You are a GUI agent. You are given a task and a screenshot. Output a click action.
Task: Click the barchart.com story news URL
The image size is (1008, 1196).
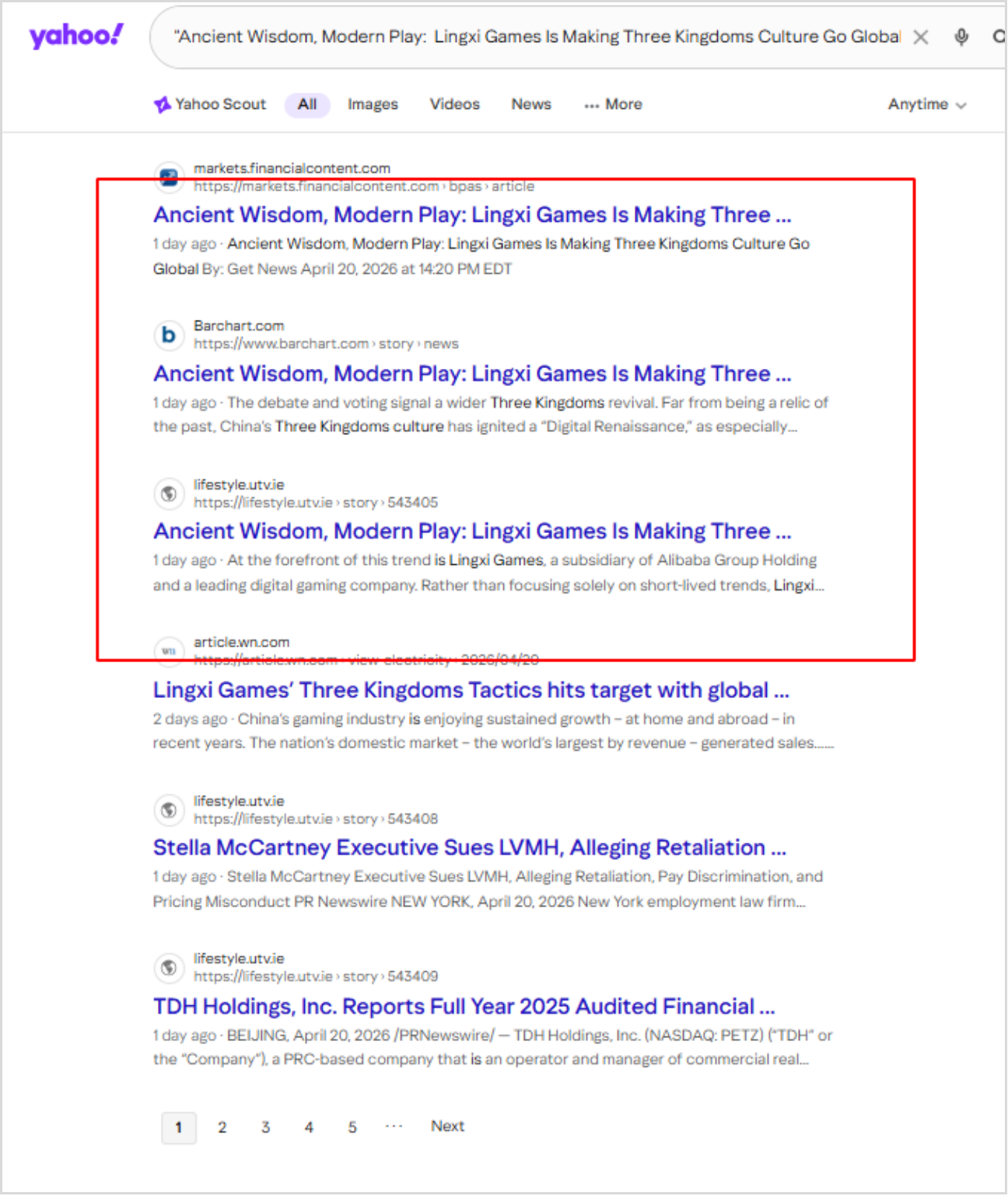326,344
